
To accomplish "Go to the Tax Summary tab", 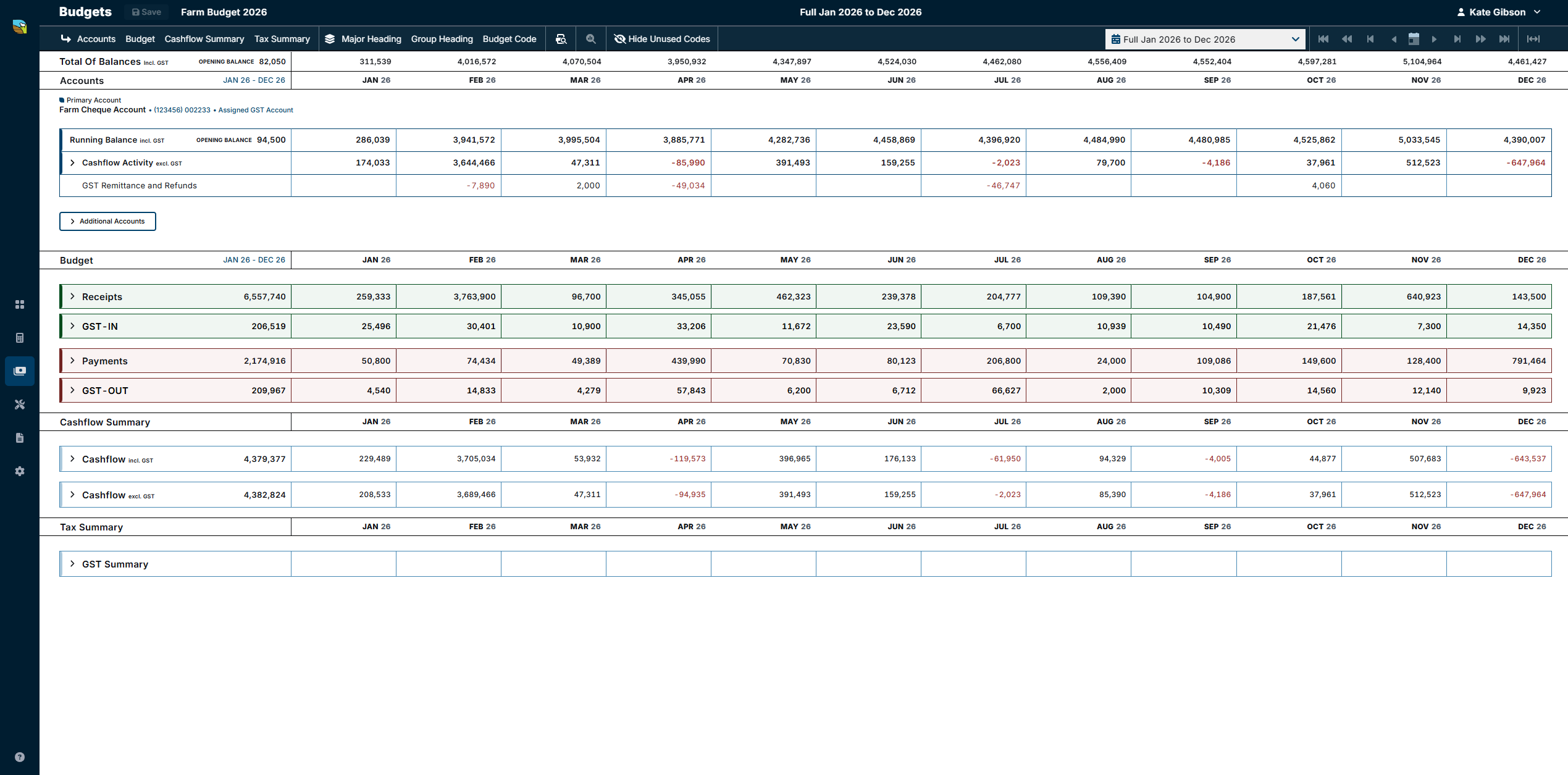I will click(x=282, y=39).
